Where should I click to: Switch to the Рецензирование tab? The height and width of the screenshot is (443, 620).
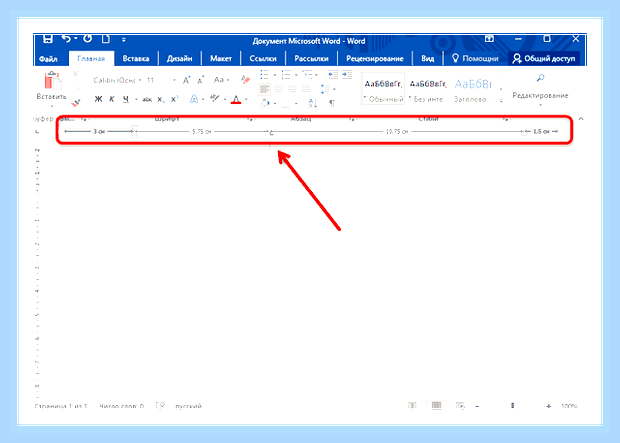coord(374,59)
